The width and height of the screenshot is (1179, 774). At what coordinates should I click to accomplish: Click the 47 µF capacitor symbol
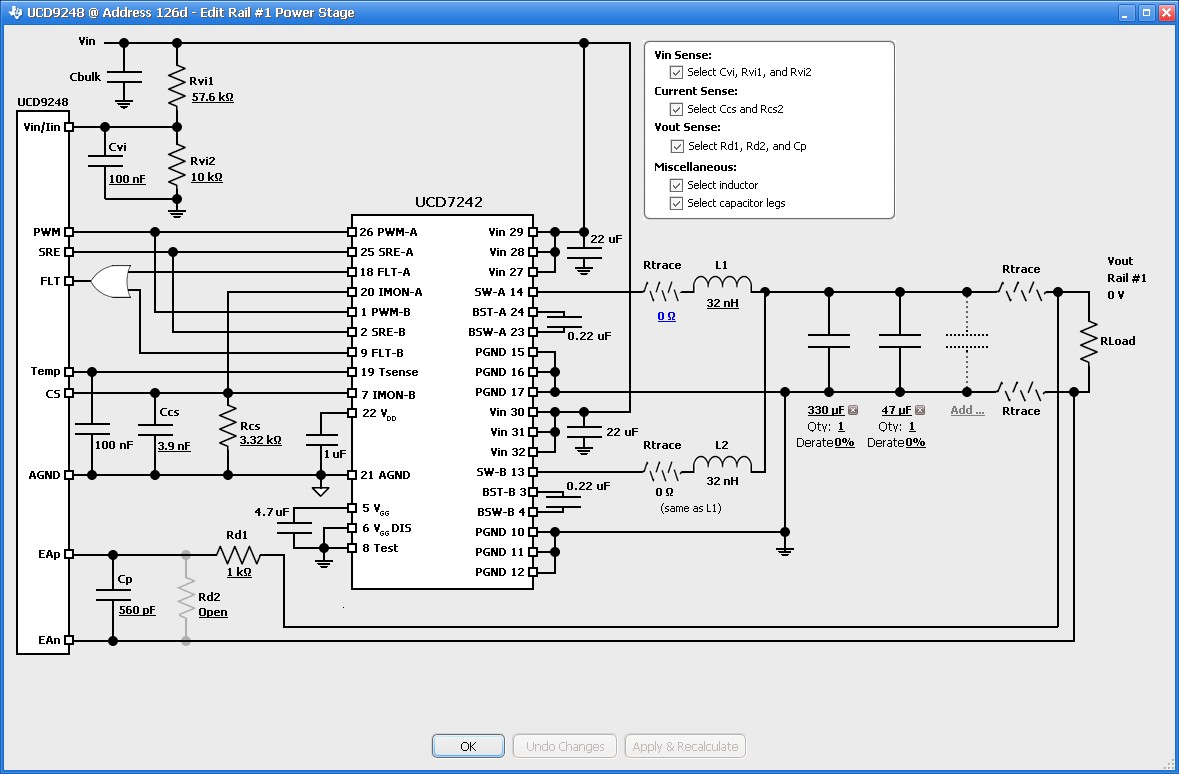pos(900,341)
